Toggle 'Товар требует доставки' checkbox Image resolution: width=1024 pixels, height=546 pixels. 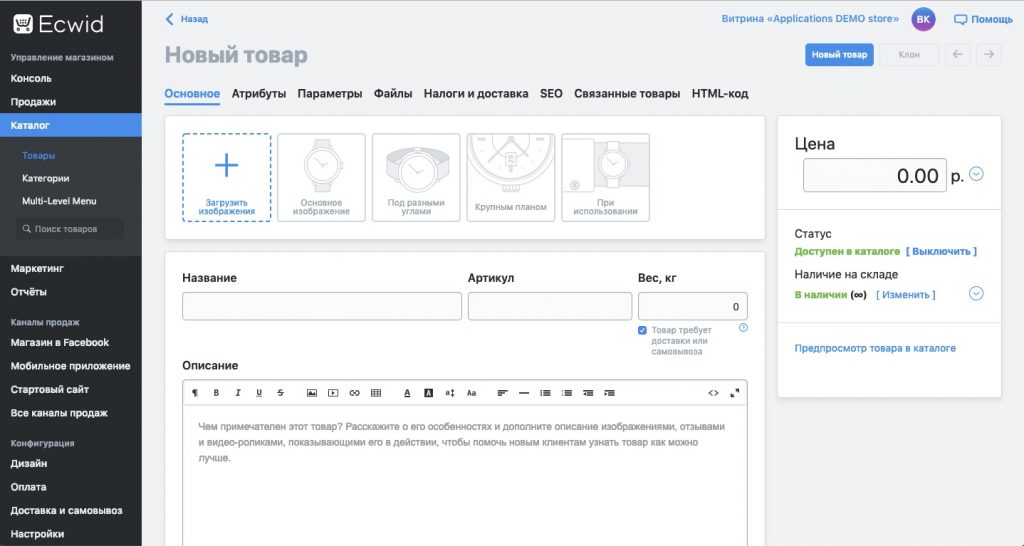tap(643, 330)
